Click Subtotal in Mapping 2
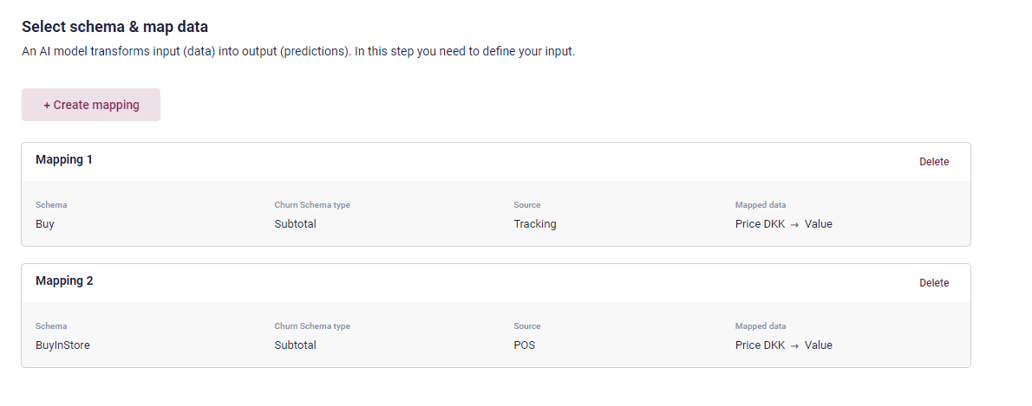 pyautogui.click(x=295, y=345)
